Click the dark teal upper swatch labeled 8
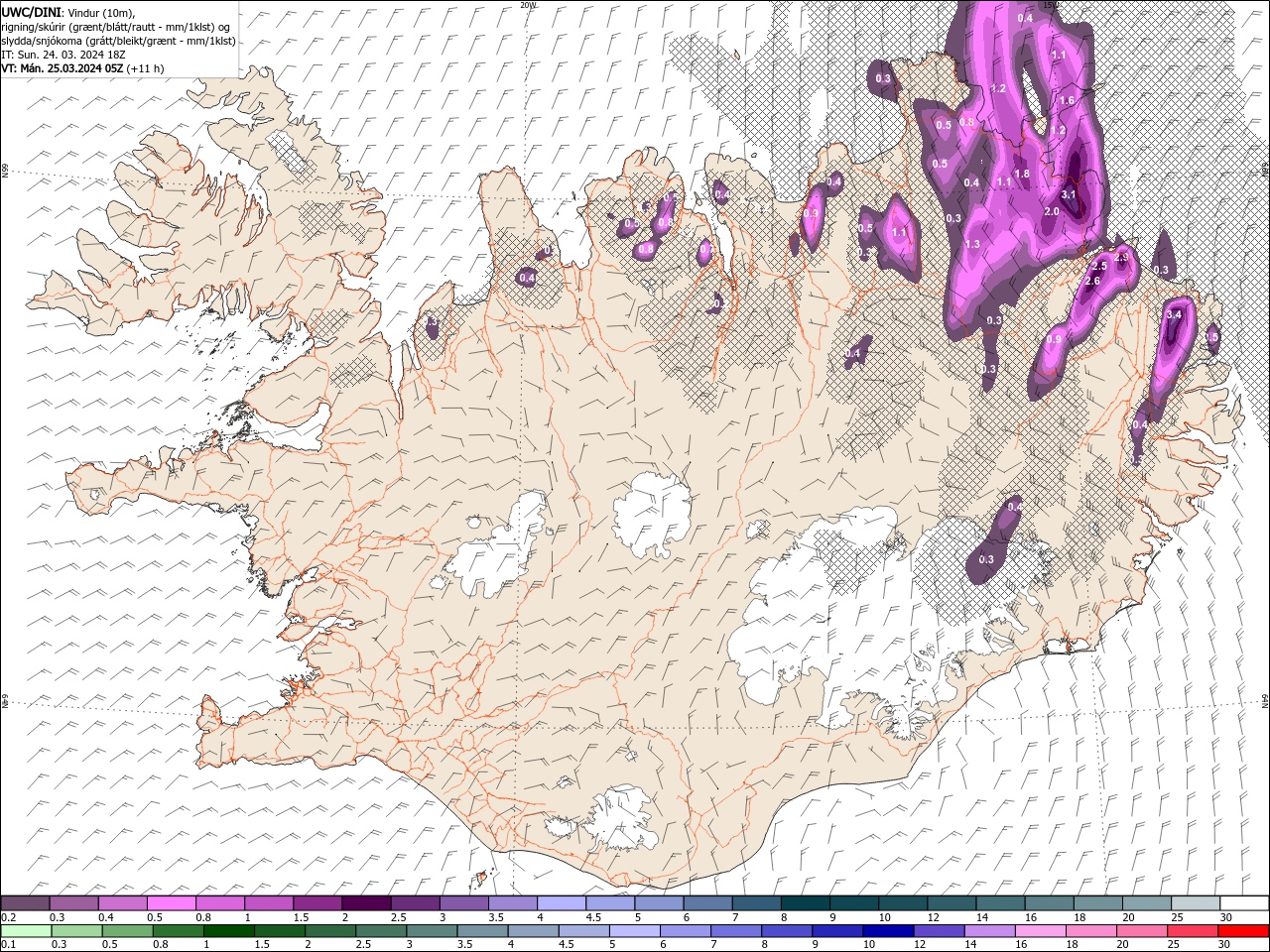Image resolution: width=1270 pixels, height=952 pixels. pyautogui.click(x=805, y=903)
